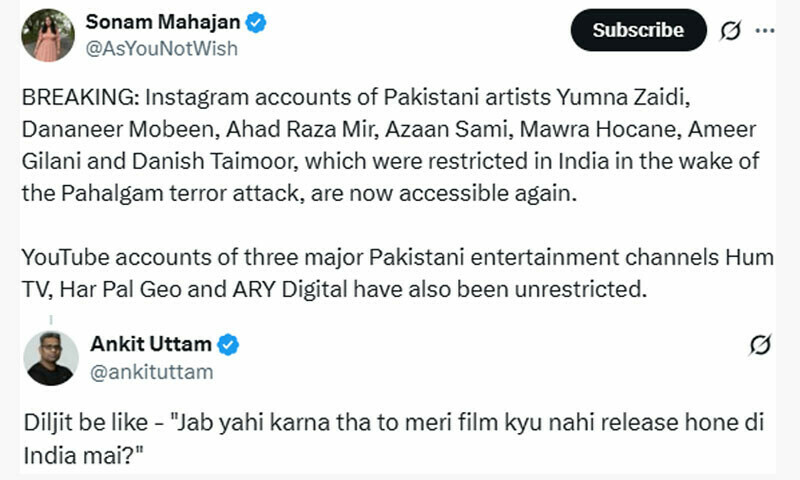Viewport: 800px width, 480px height.
Task: Click Ankit Uttam's verified blue badge
Action: (x=229, y=345)
